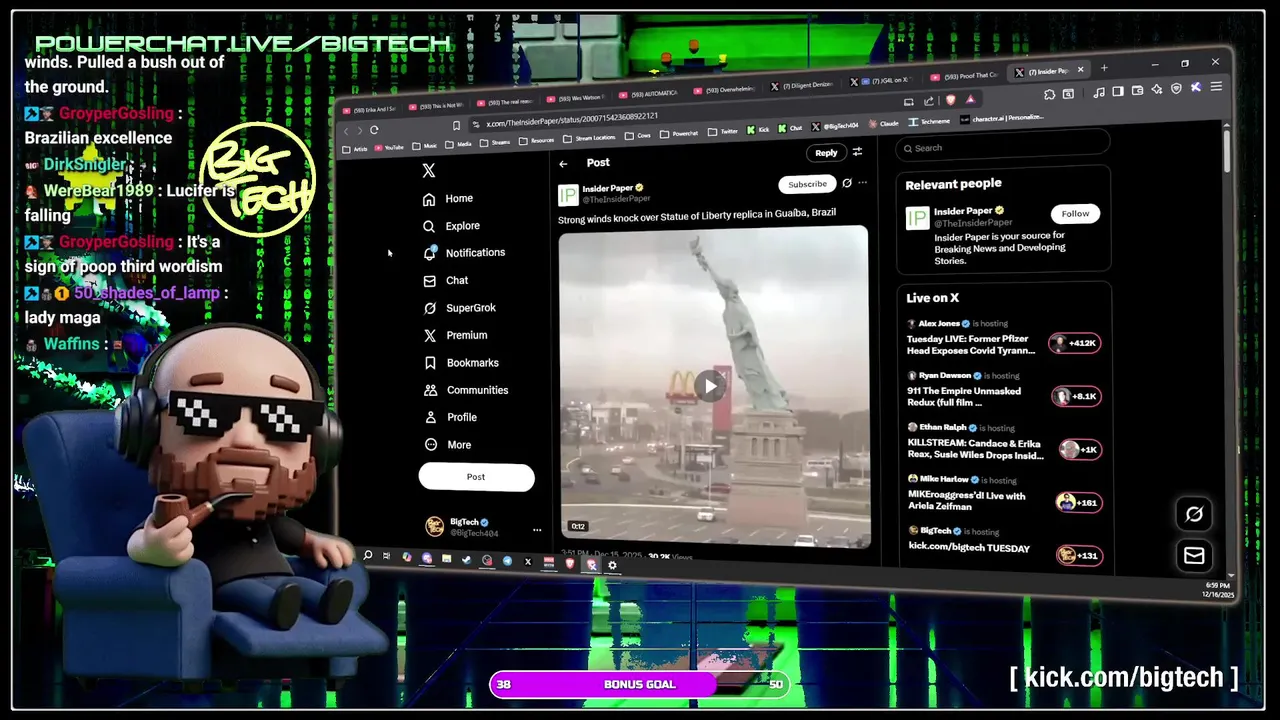Open browser extensions puzzle icon
The width and height of the screenshot is (1280, 720).
coord(1049,94)
